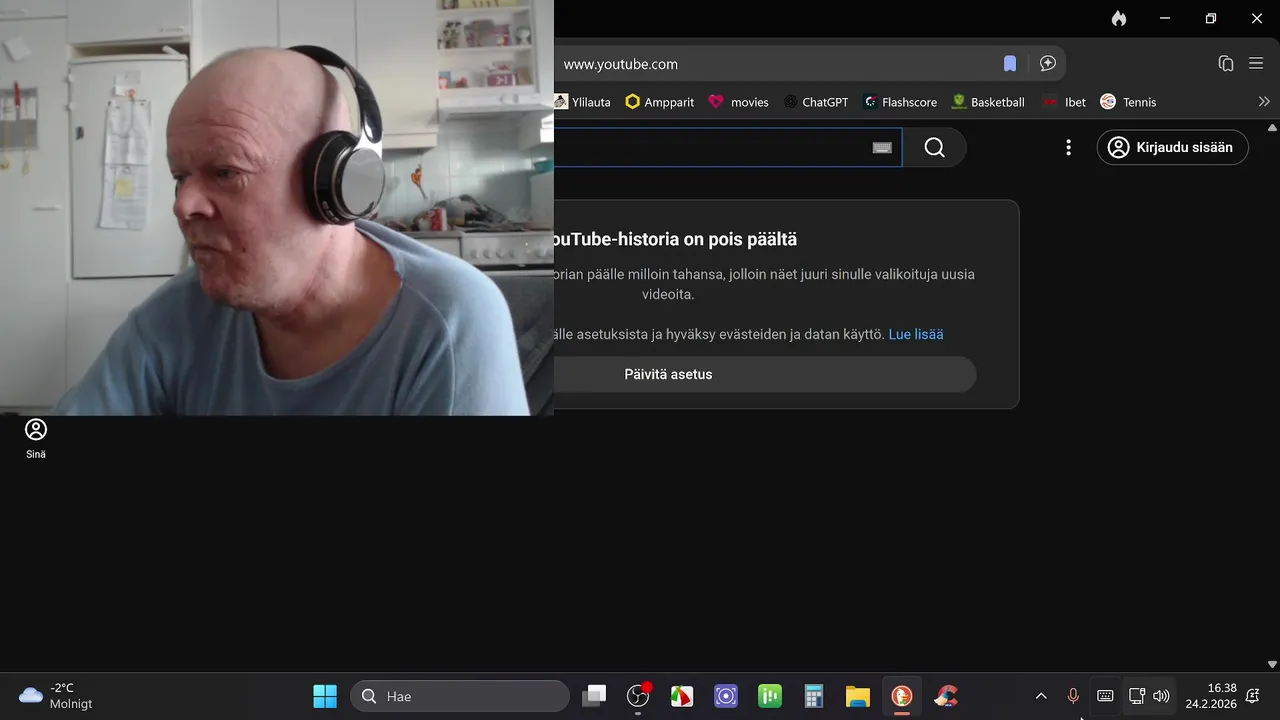The image size is (1280, 720).
Task: Click the bookmark icon in address bar
Action: pos(1010,64)
